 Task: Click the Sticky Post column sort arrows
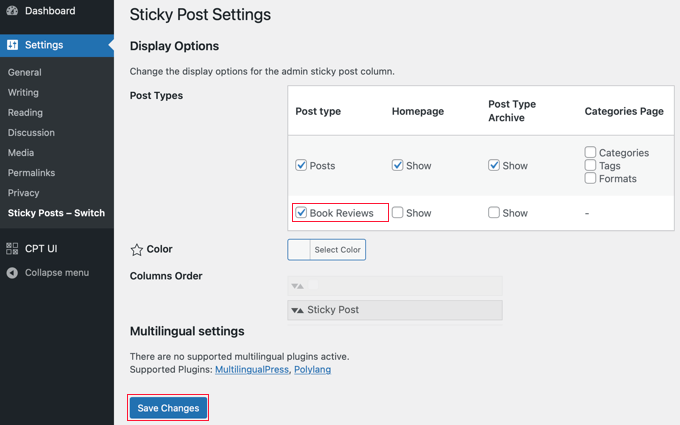(297, 310)
